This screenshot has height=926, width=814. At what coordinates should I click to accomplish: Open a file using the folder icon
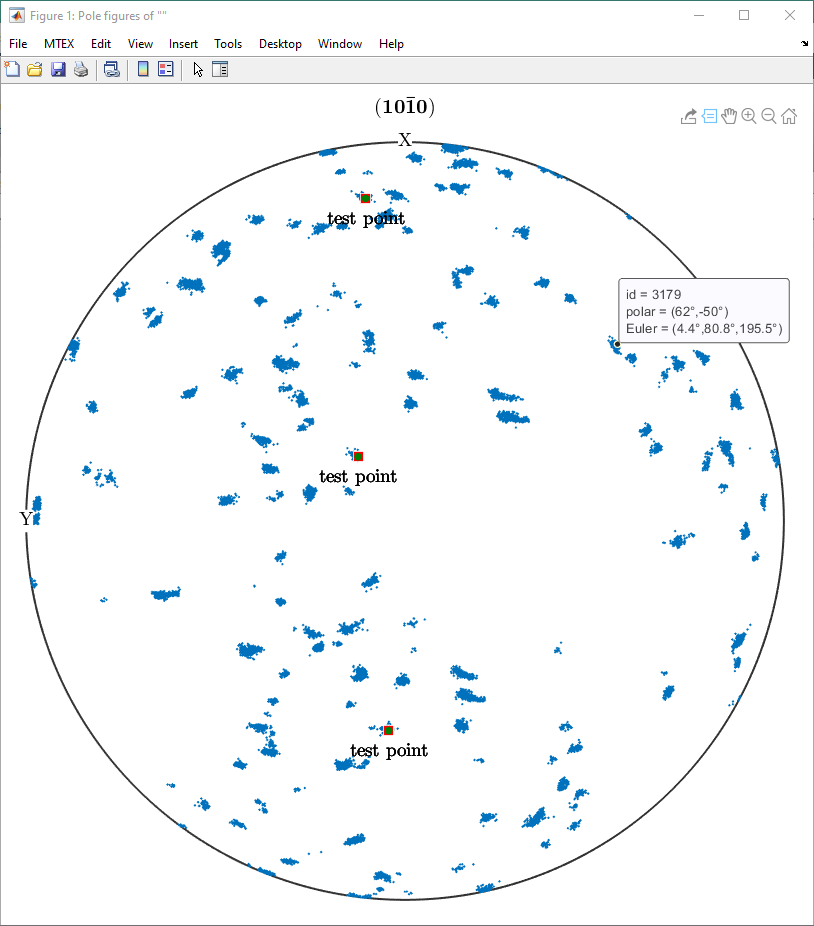35,69
